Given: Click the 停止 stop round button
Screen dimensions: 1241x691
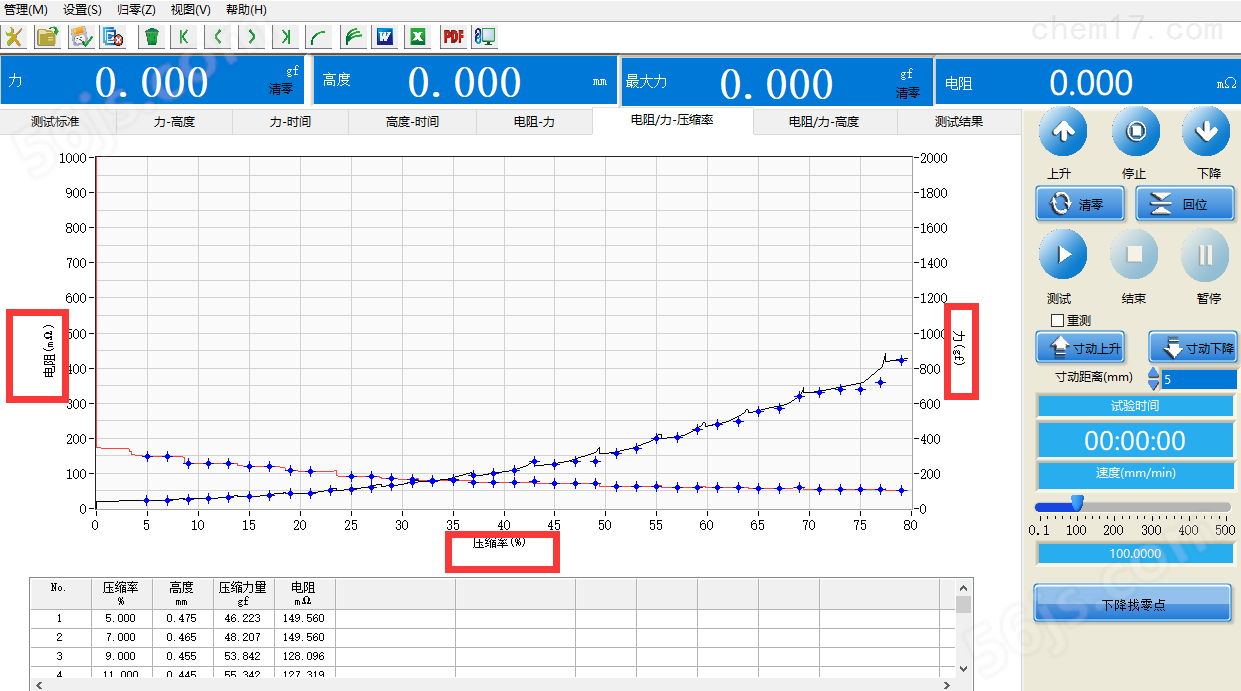Looking at the screenshot, I should [1135, 131].
